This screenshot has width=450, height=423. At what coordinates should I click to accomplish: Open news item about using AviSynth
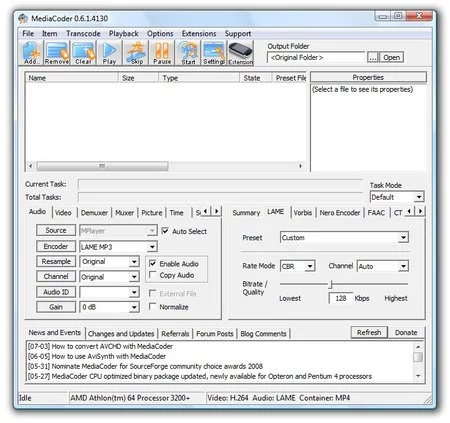click(97, 356)
